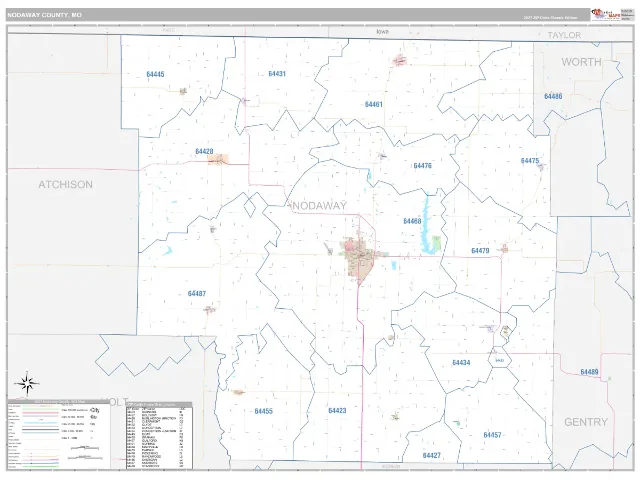Image resolution: width=640 pixels, height=480 pixels.
Task: Select ZIP code label 64487
Action: click(197, 293)
